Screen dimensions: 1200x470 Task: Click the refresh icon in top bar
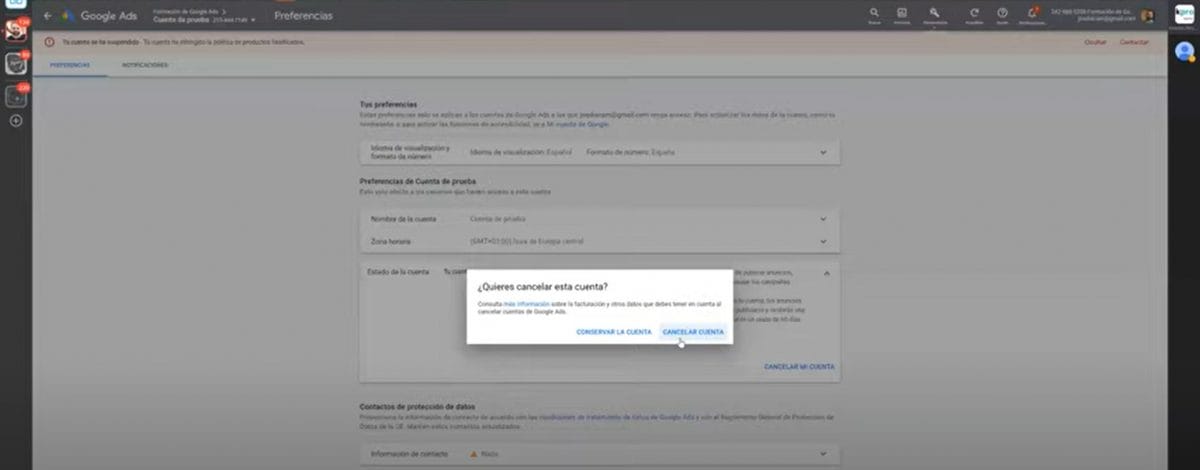974,14
